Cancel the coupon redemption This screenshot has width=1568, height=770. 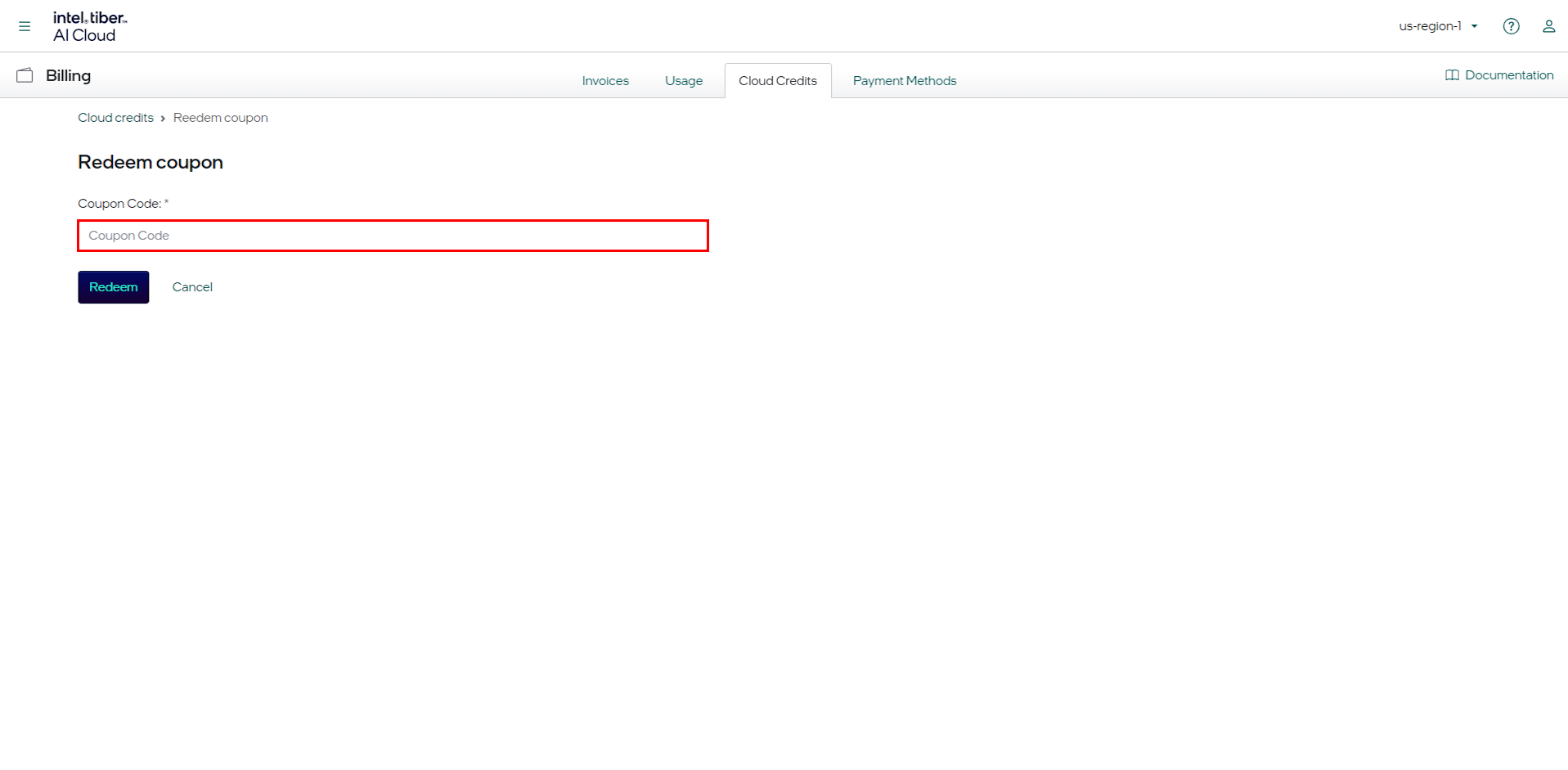click(192, 287)
